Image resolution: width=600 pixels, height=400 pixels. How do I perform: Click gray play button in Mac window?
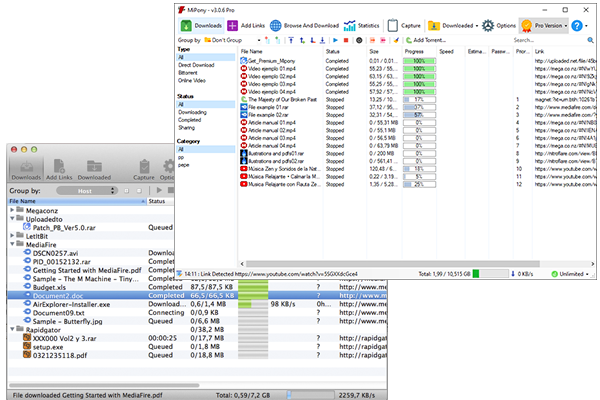pyautogui.click(x=159, y=190)
